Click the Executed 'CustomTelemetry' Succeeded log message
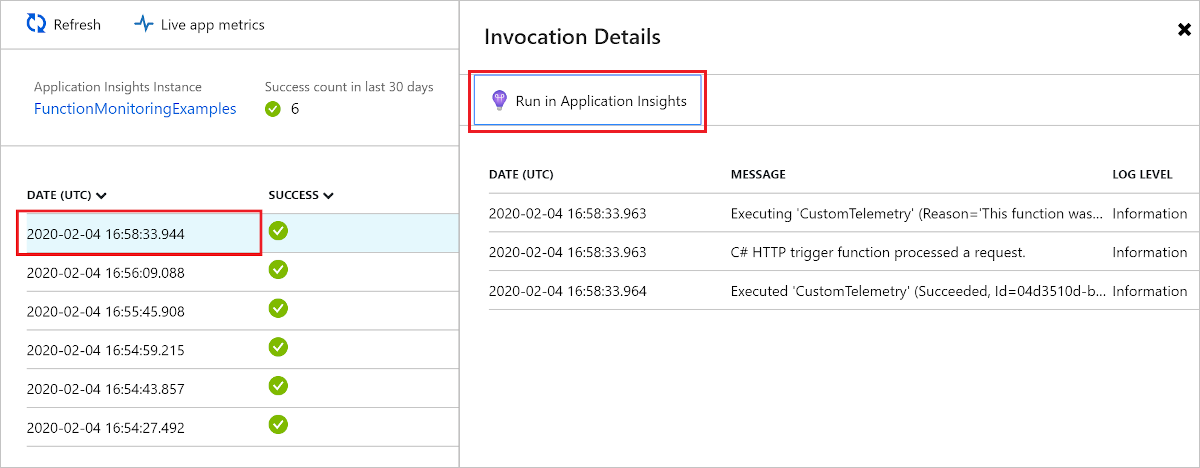This screenshot has height=468, width=1200. [916, 291]
